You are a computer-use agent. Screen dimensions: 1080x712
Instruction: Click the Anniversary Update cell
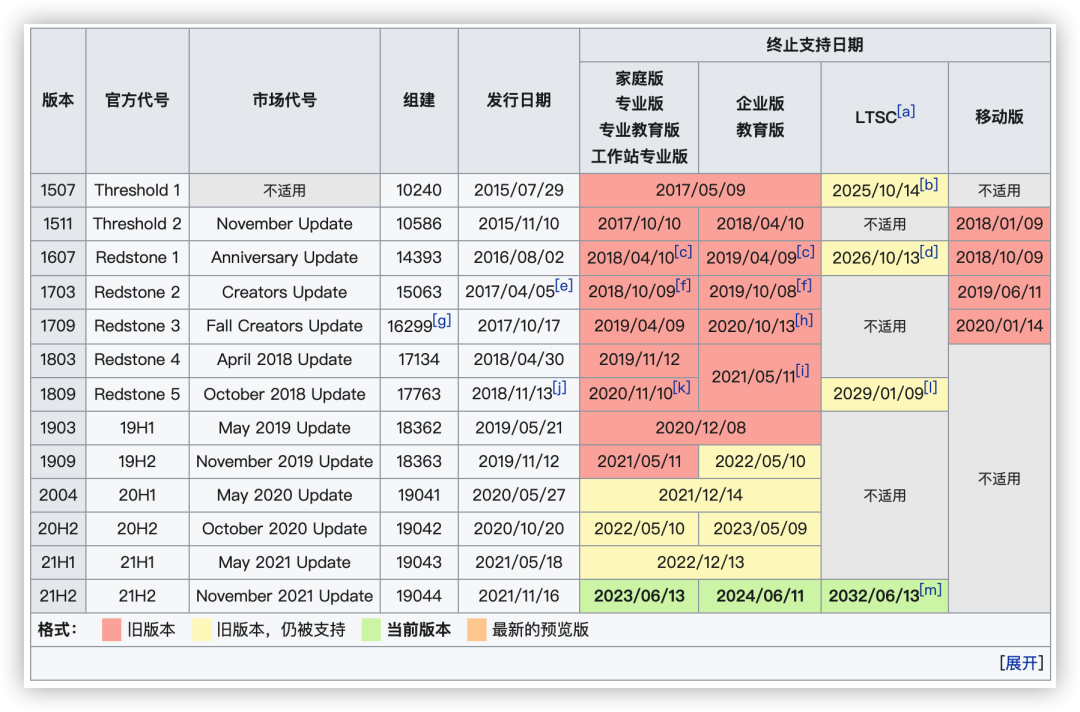[x=284, y=258]
